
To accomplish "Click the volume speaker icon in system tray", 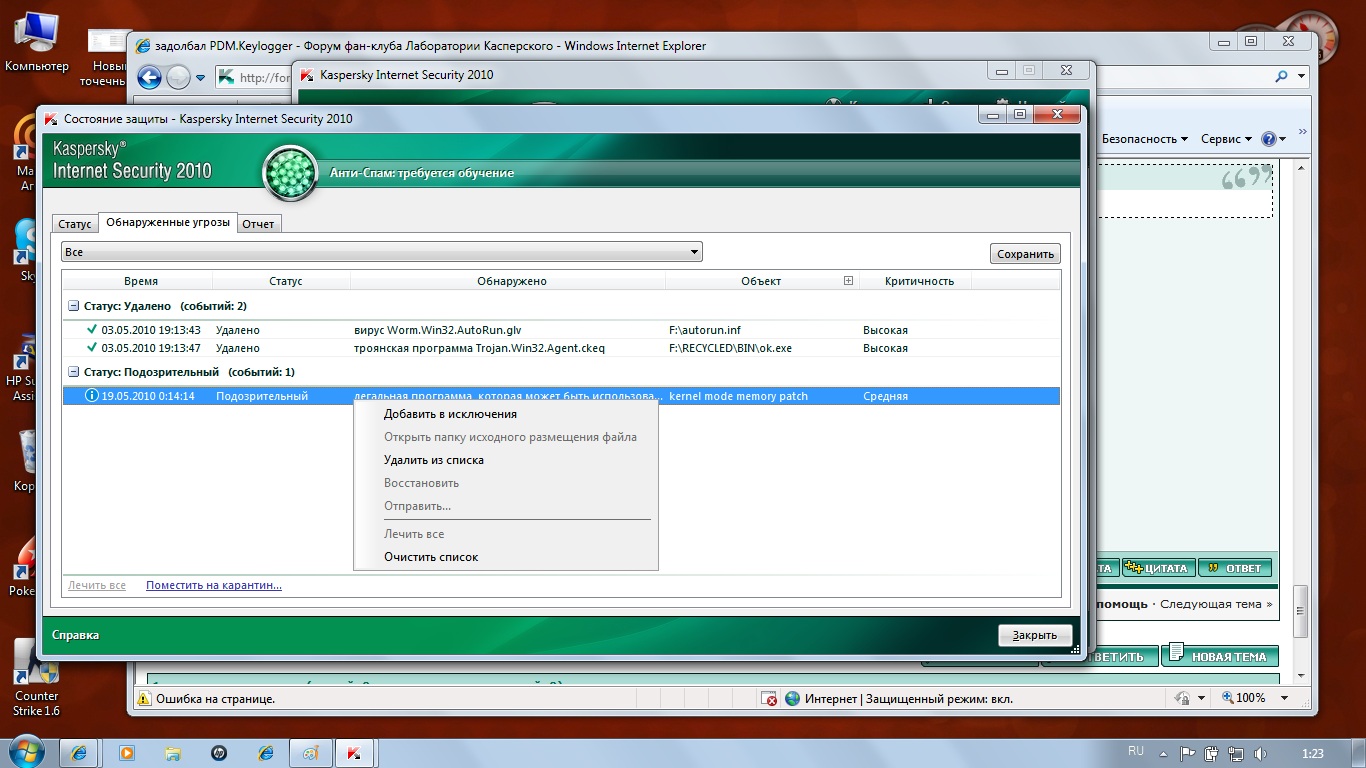I will click(x=1262, y=753).
